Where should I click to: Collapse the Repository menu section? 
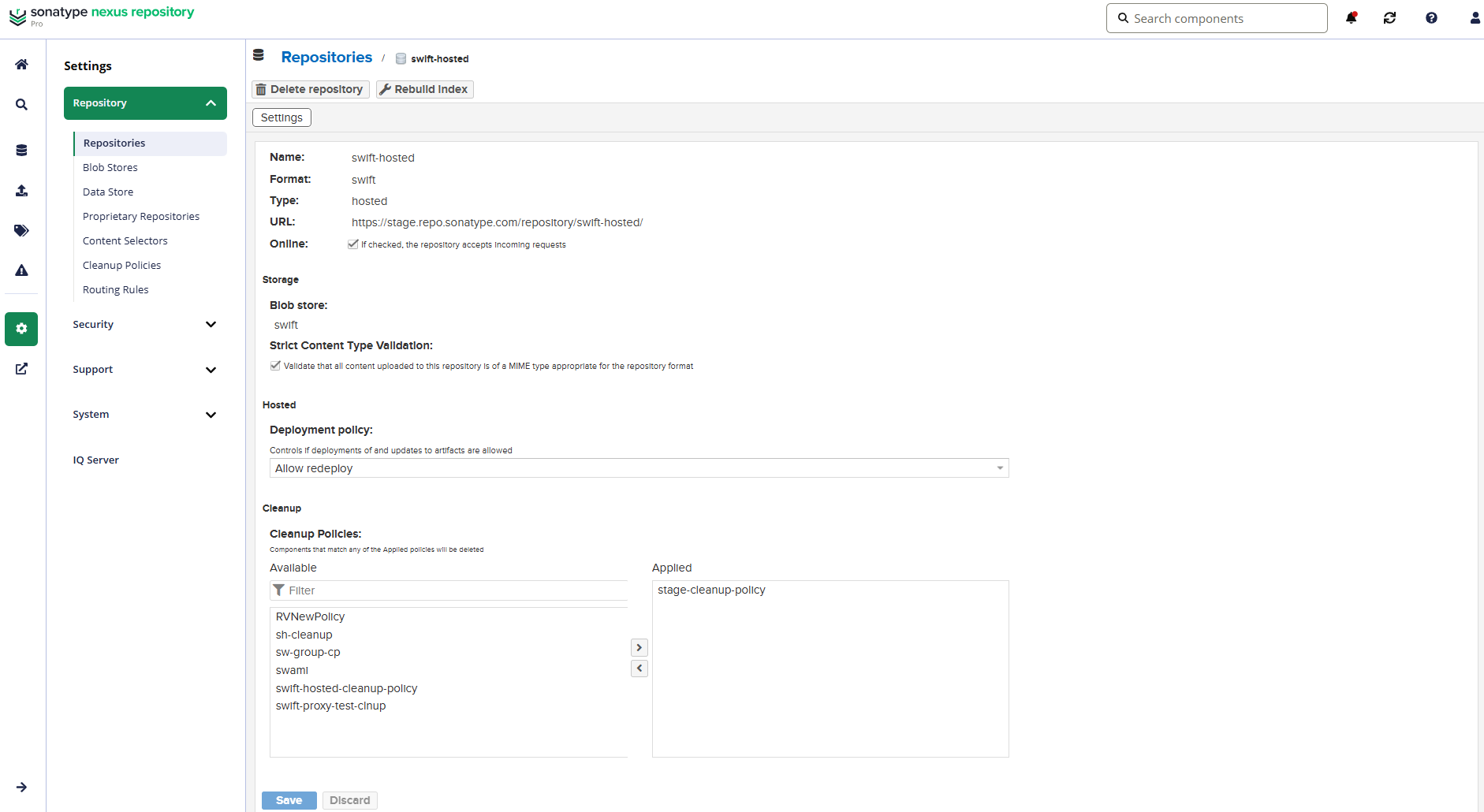(x=145, y=103)
